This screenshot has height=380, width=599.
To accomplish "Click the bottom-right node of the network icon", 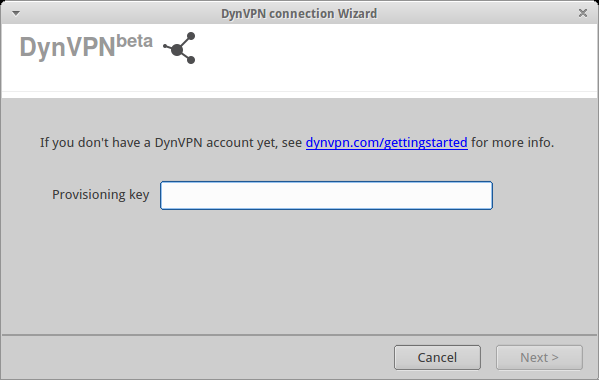I will pyautogui.click(x=191, y=60).
